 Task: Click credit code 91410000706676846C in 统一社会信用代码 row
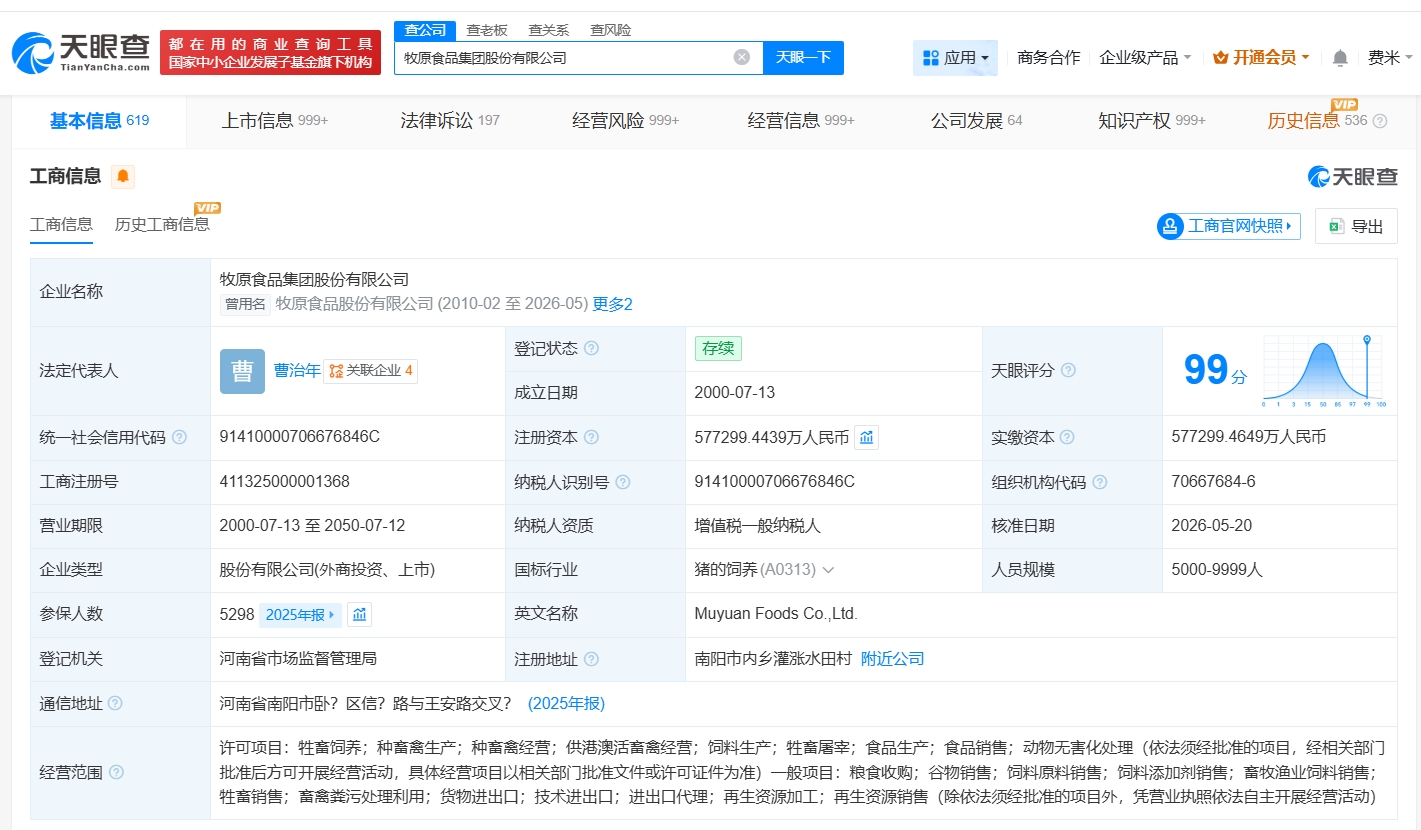[x=299, y=437]
